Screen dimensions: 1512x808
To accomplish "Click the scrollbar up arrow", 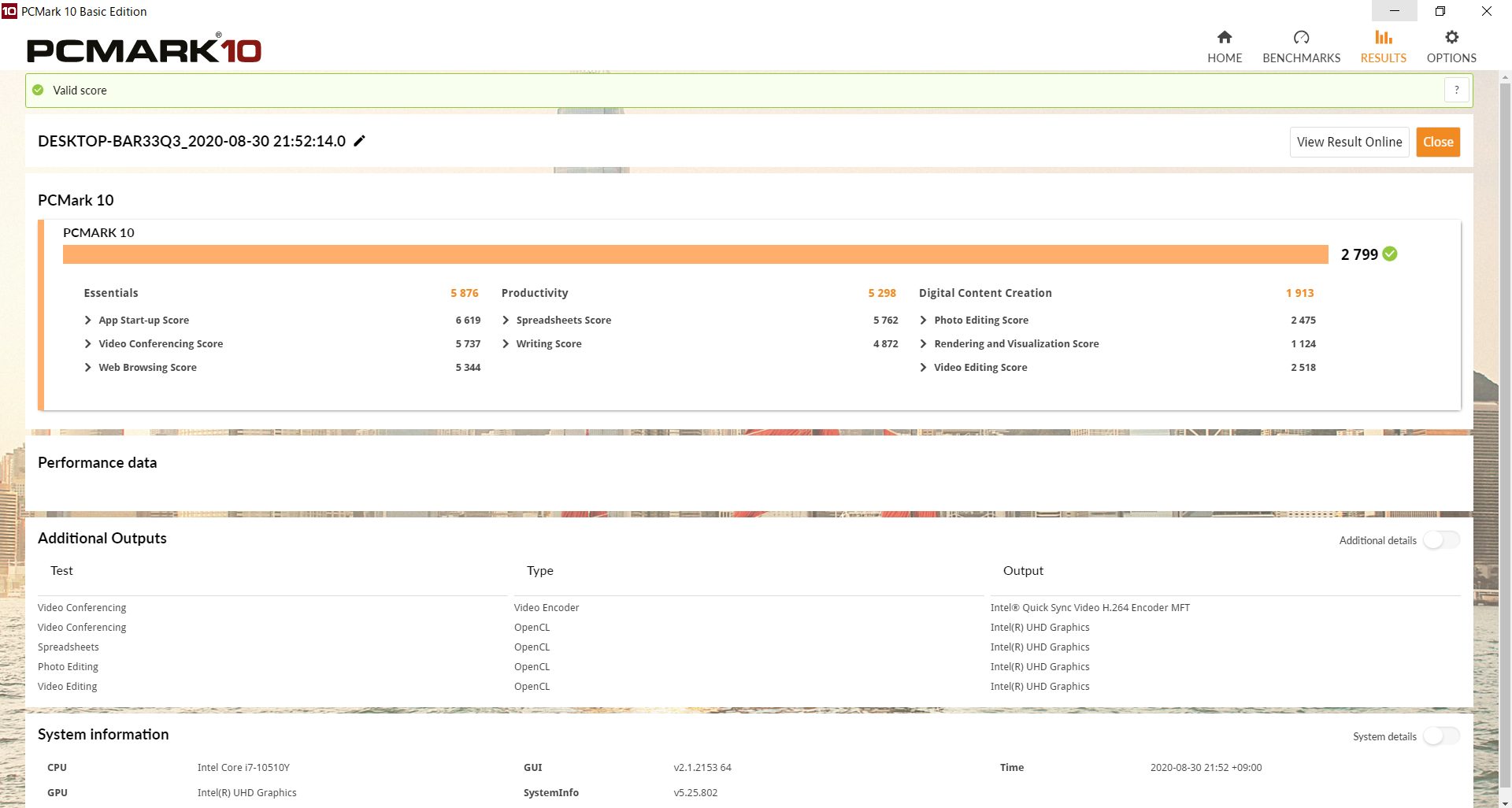I will click(1505, 77).
